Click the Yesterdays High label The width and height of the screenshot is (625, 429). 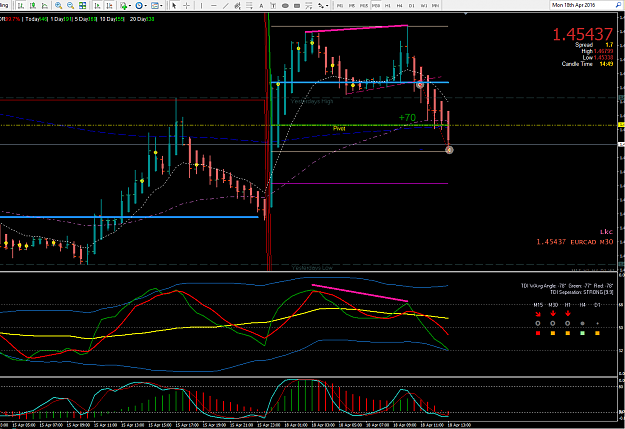point(312,101)
